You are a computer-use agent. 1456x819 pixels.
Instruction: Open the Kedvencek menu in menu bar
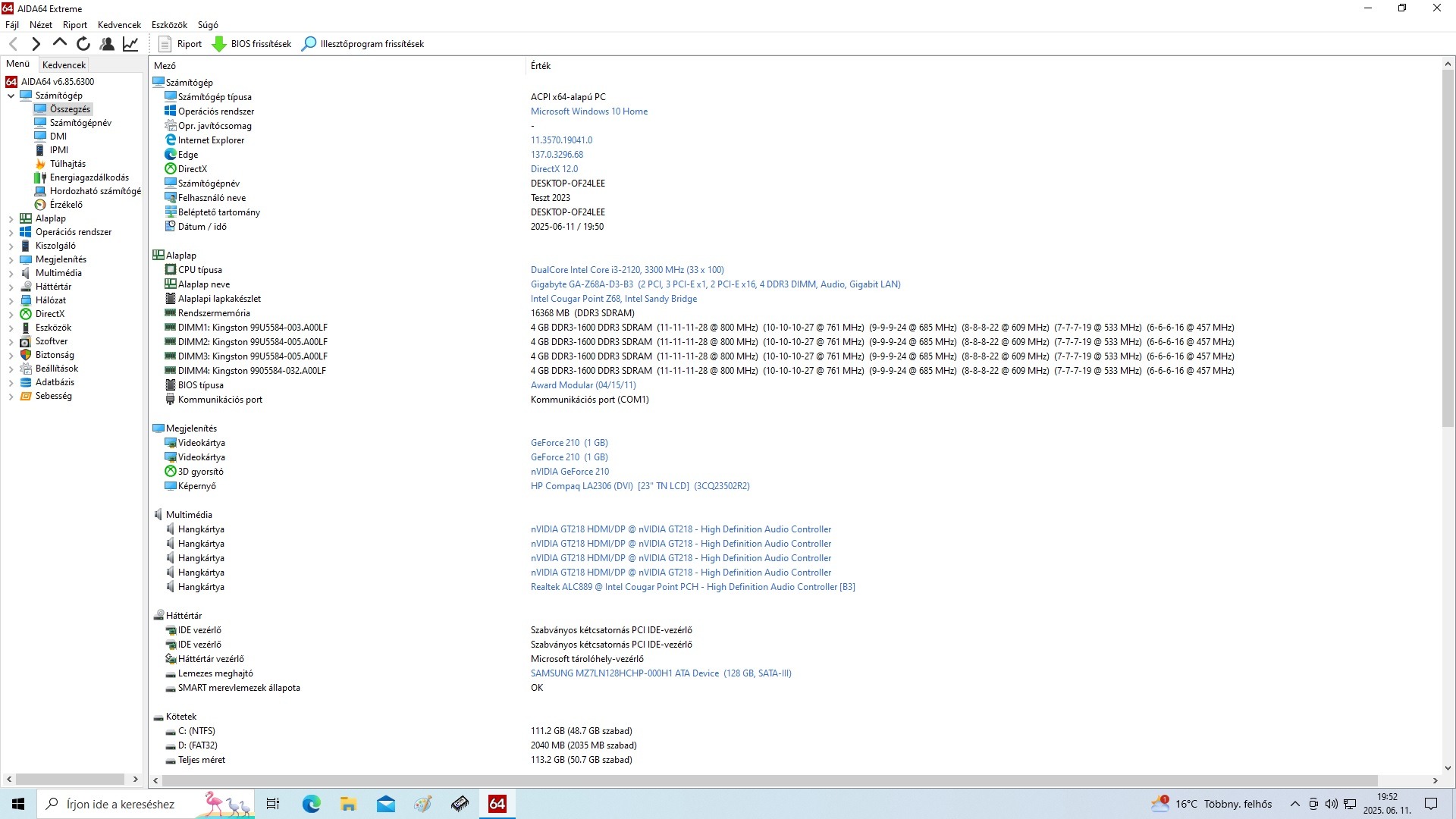[x=119, y=25]
